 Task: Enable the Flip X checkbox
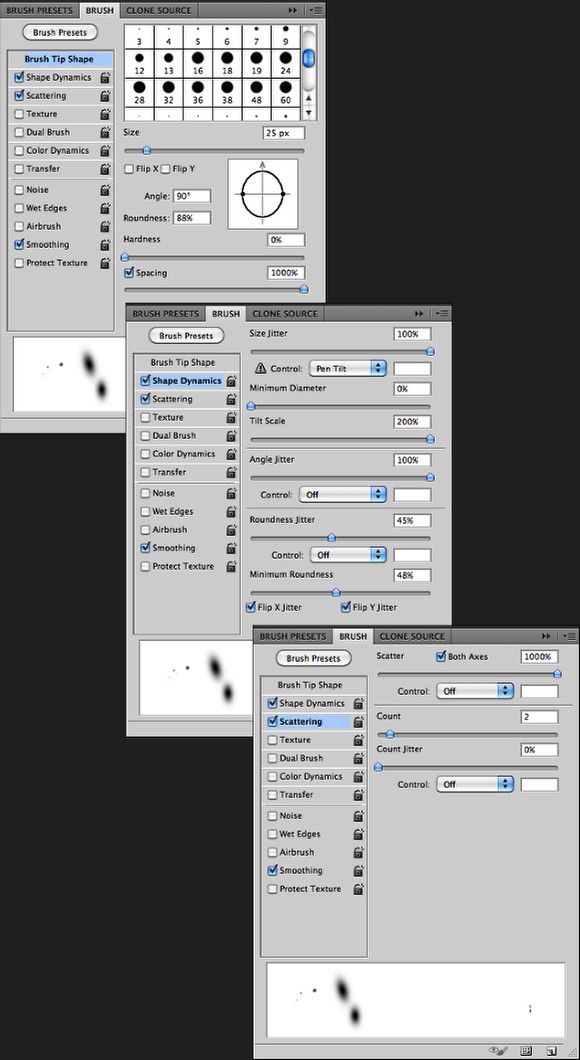[129, 169]
